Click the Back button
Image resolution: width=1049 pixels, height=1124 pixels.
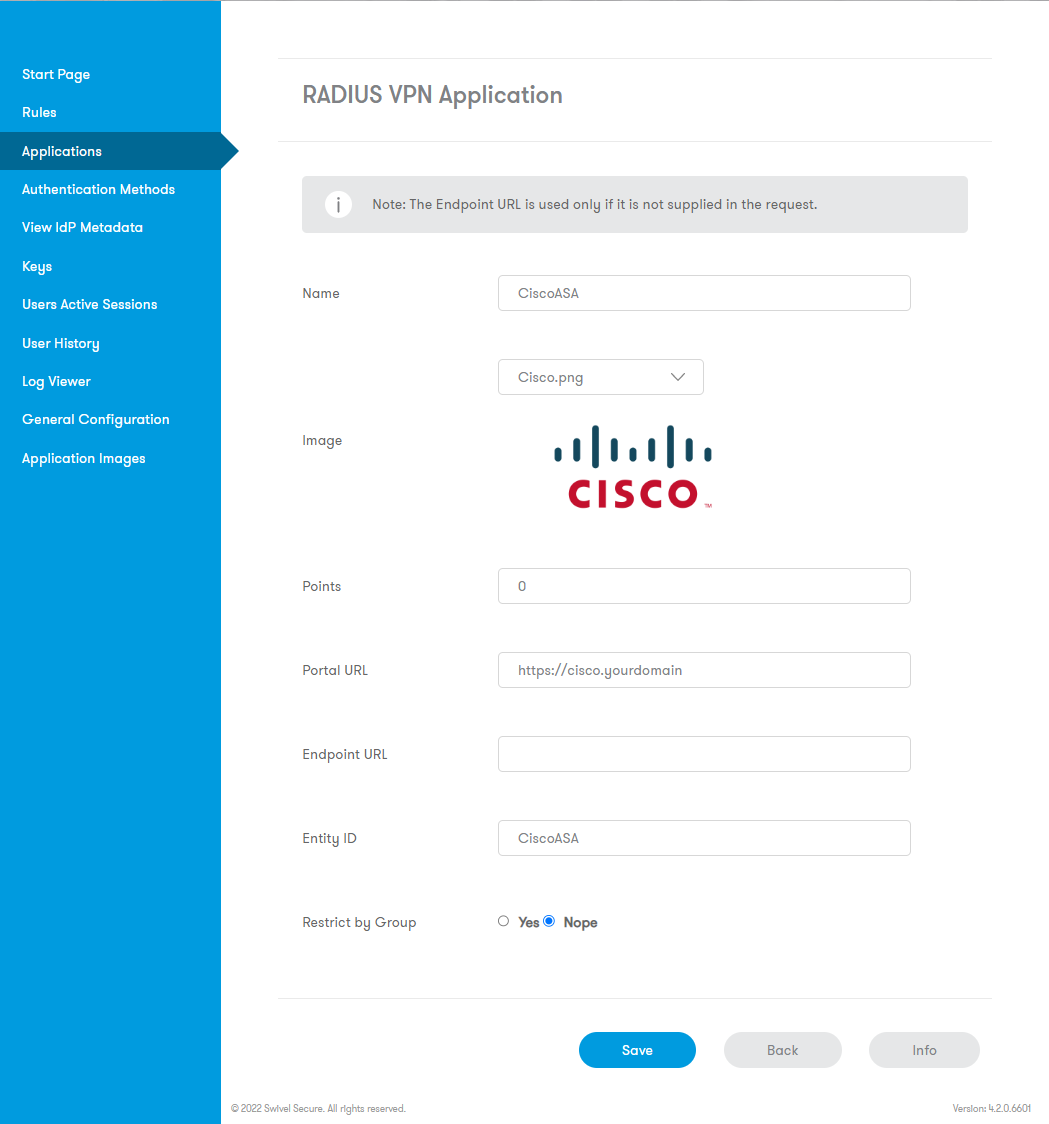click(x=782, y=1050)
